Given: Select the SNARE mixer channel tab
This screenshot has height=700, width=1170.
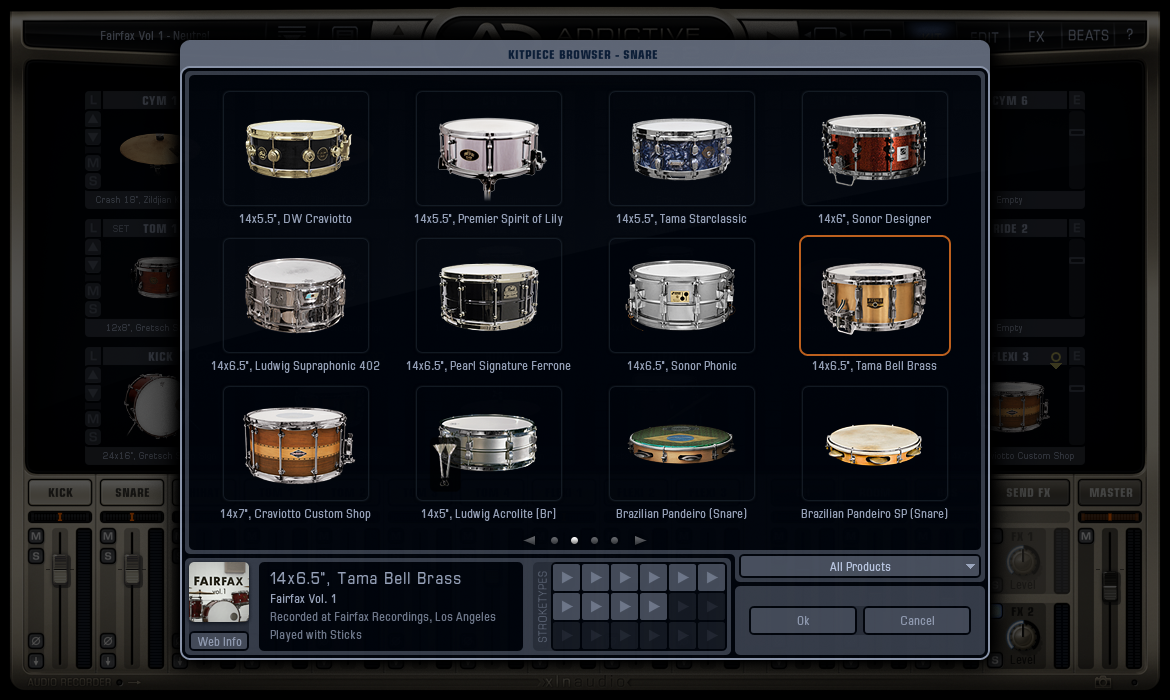Looking at the screenshot, I should click(x=132, y=493).
